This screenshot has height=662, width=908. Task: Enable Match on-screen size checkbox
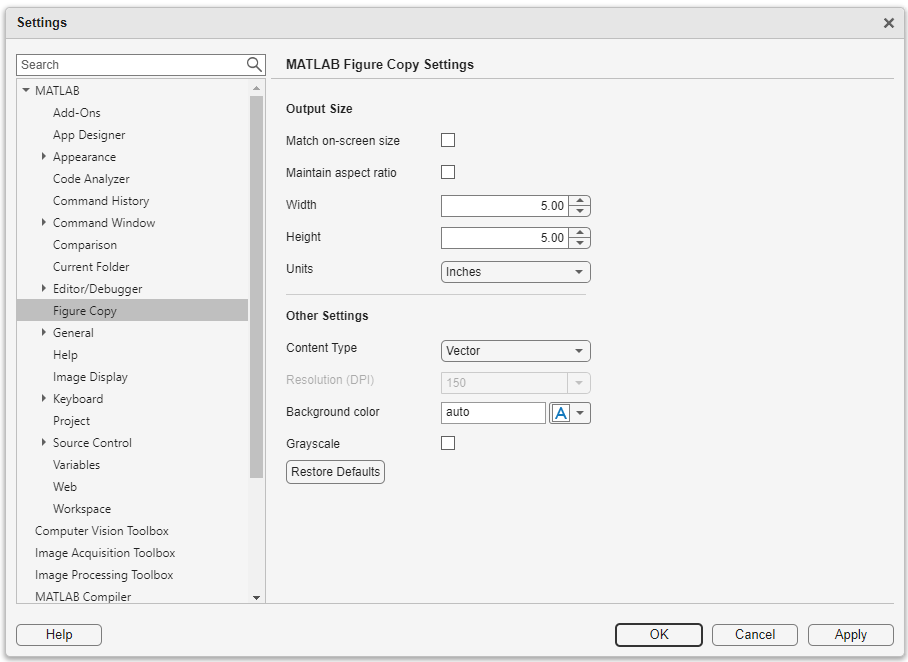tap(448, 140)
